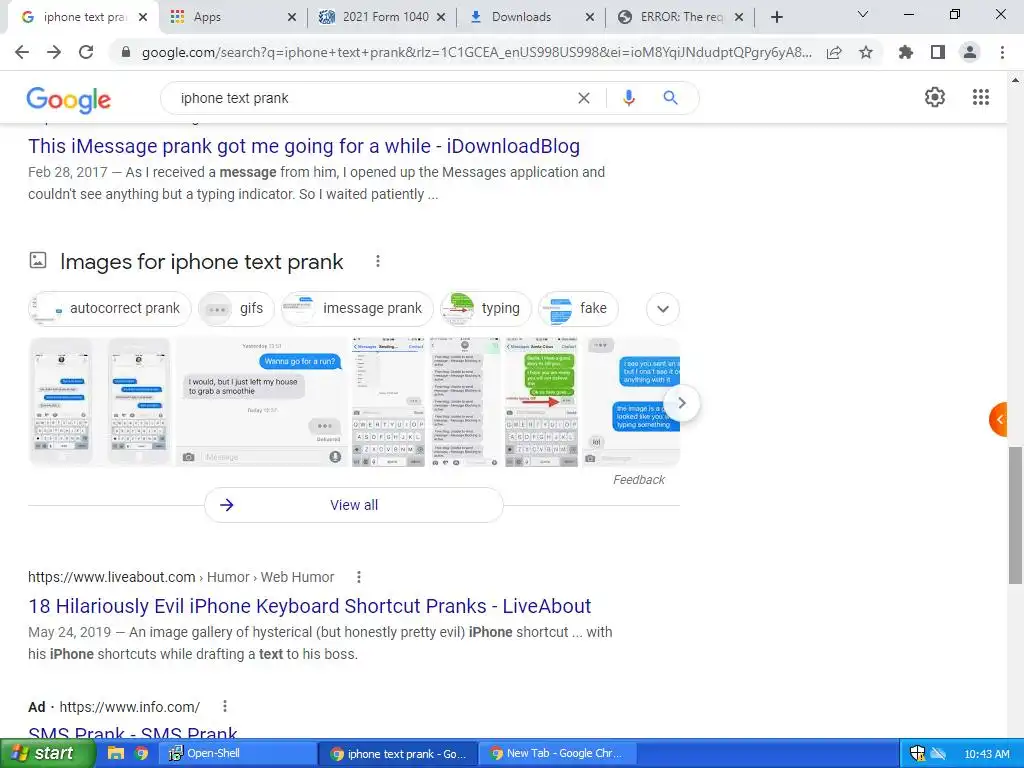Click the system clock 10:43 AM
Viewport: 1024px width, 768px height.
(987, 754)
